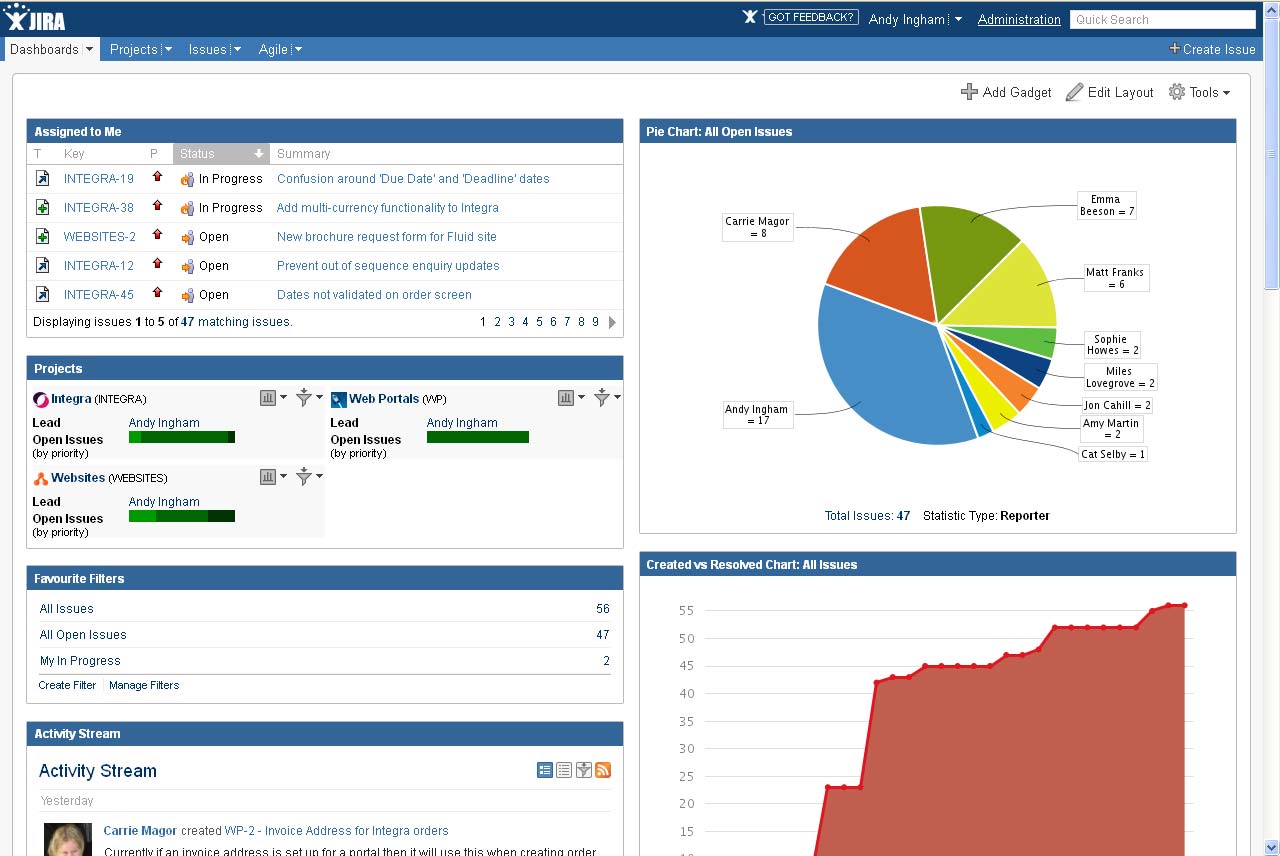Screen dimensions: 1280x856
Task: Click the Open Issues priority bar for Integra
Action: pos(181,437)
